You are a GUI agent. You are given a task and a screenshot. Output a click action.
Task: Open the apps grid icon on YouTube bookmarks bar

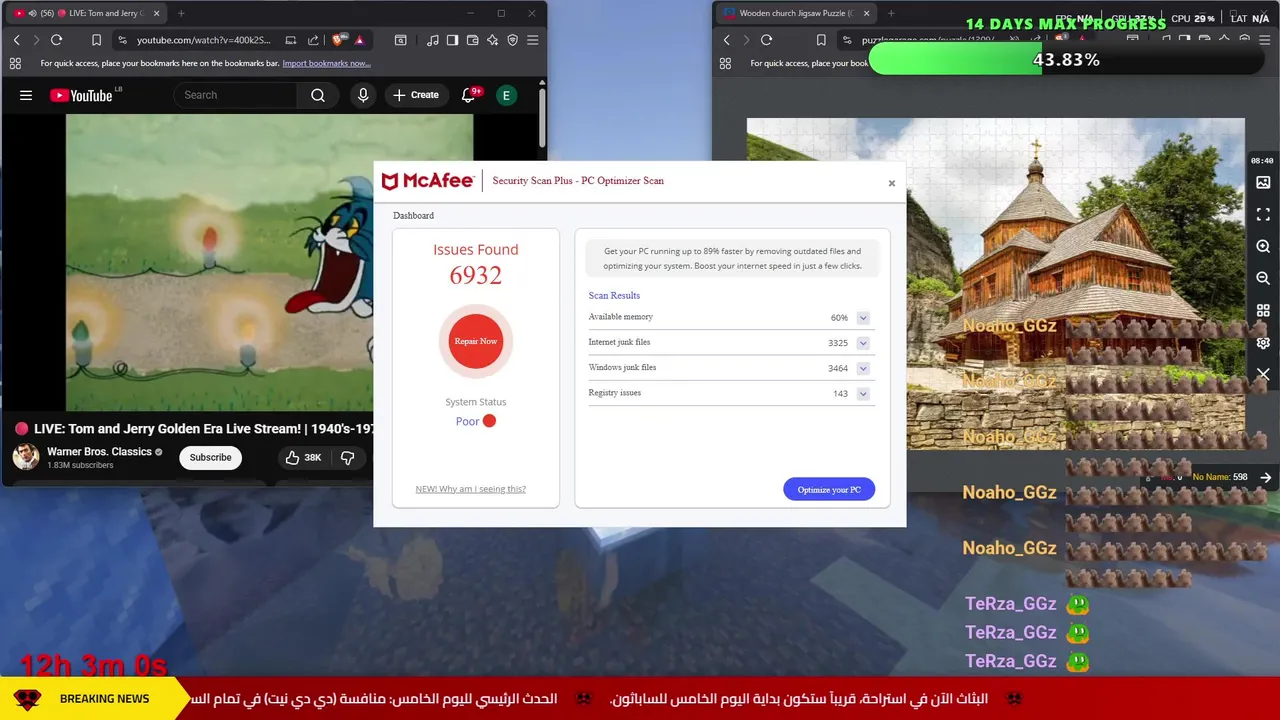[x=15, y=63]
